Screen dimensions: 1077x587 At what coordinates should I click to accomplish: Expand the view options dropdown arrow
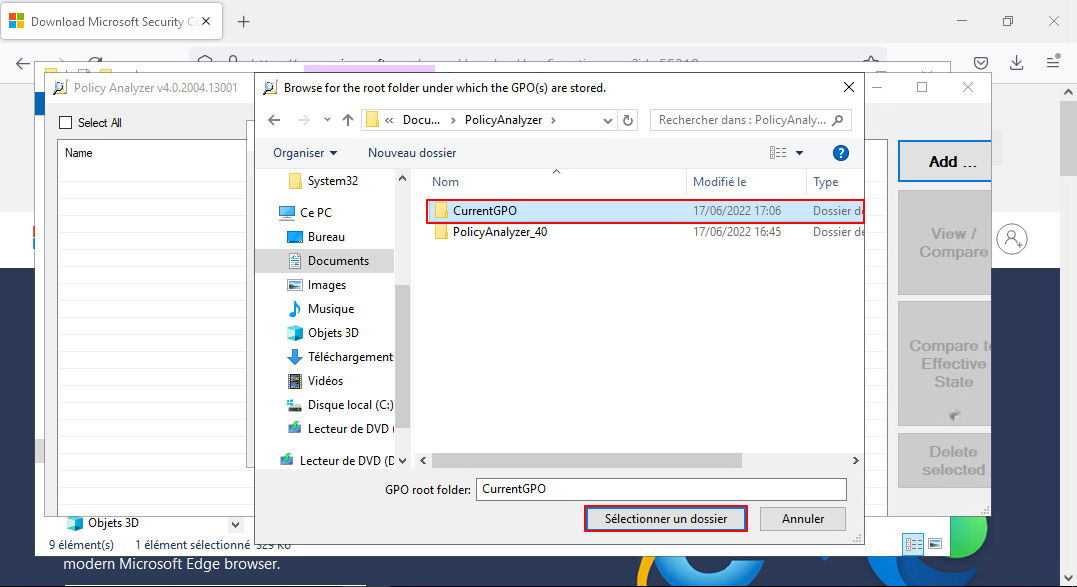pos(800,153)
